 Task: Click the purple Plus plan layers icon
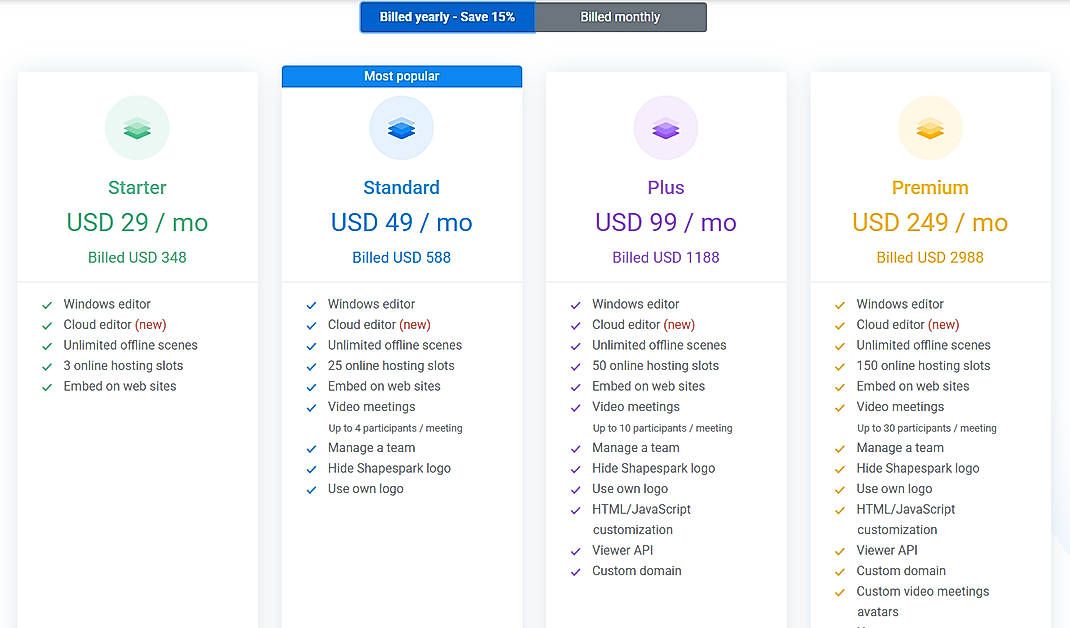point(665,128)
